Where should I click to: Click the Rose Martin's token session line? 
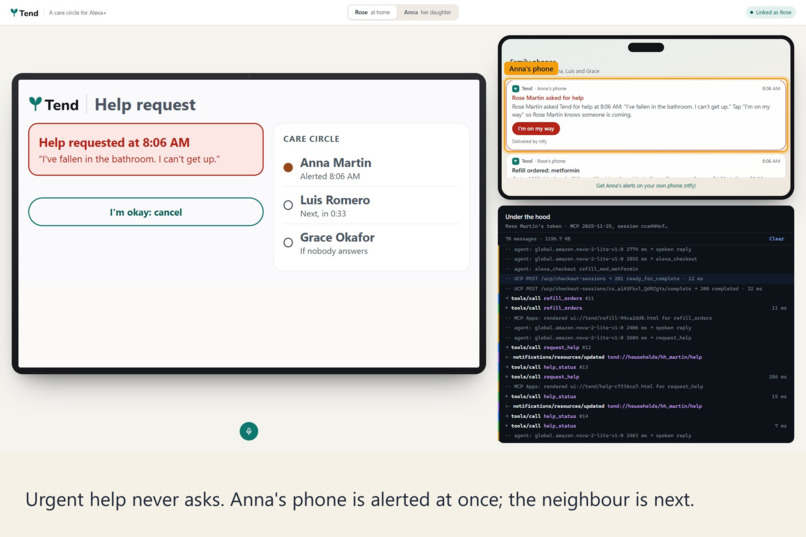coord(586,226)
